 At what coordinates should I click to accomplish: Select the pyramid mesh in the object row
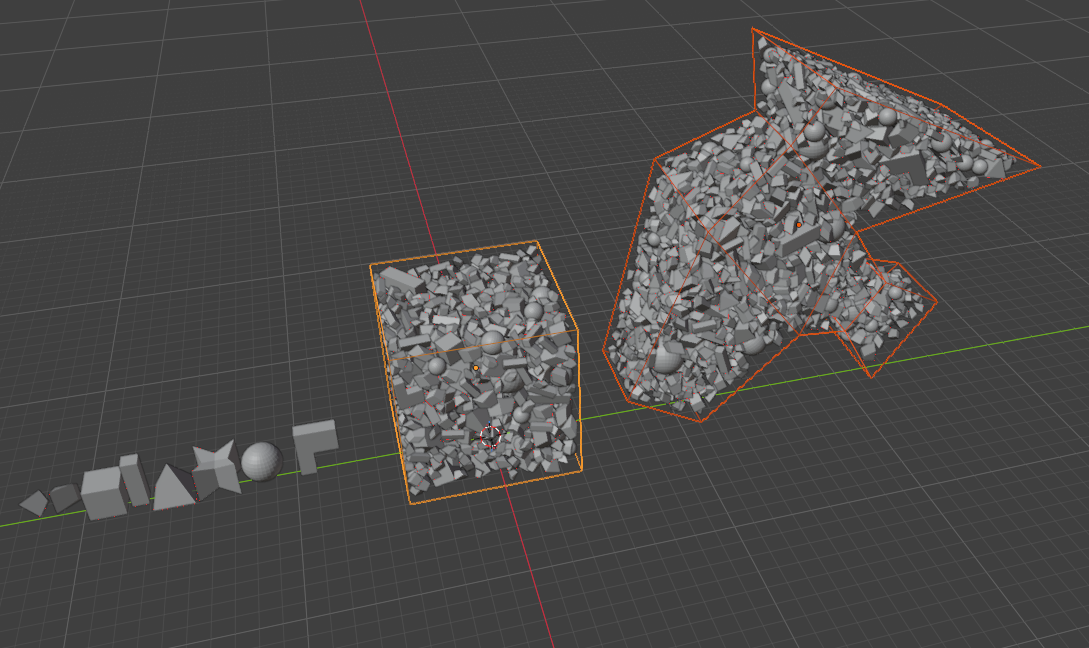coord(173,488)
